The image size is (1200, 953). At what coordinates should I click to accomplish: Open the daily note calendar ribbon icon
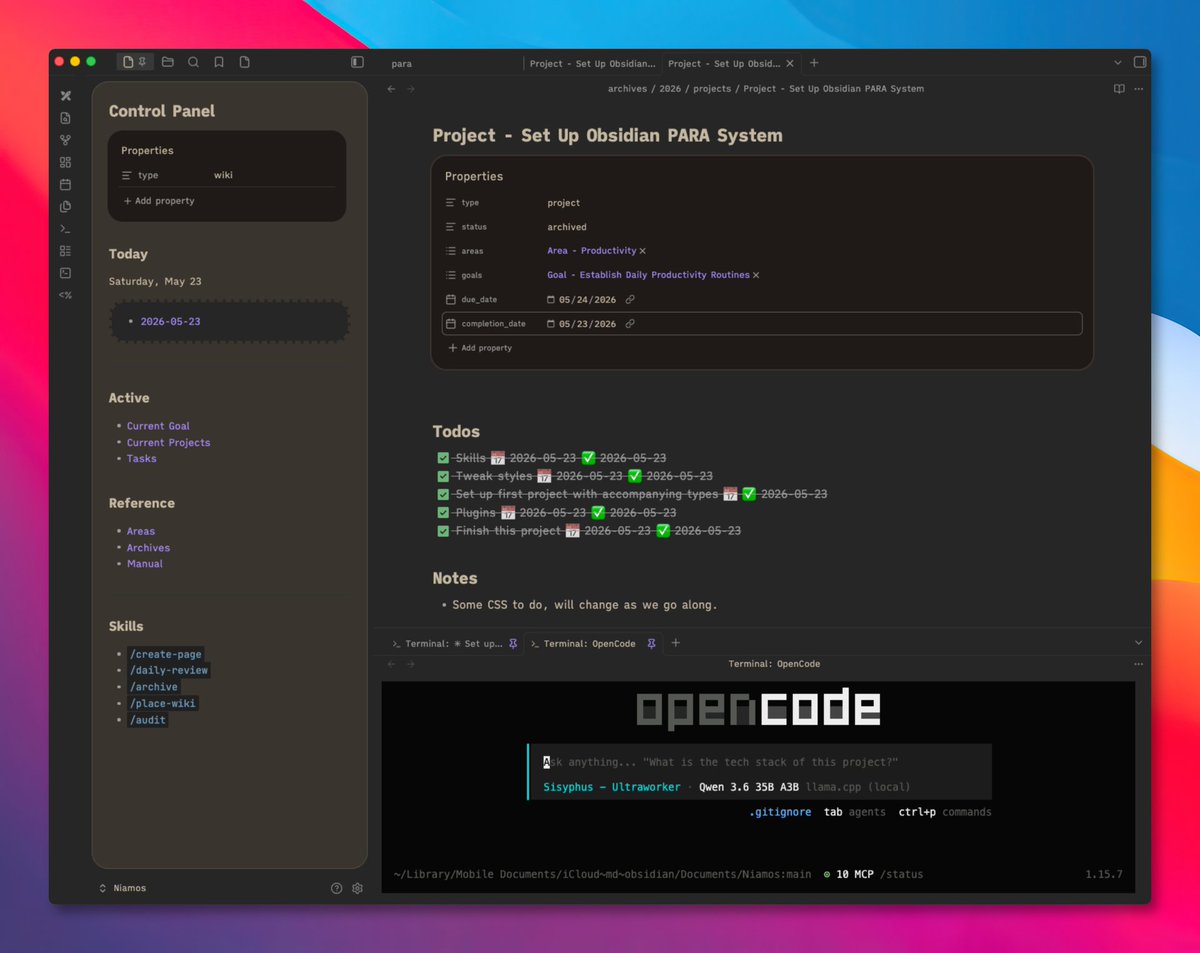65,184
